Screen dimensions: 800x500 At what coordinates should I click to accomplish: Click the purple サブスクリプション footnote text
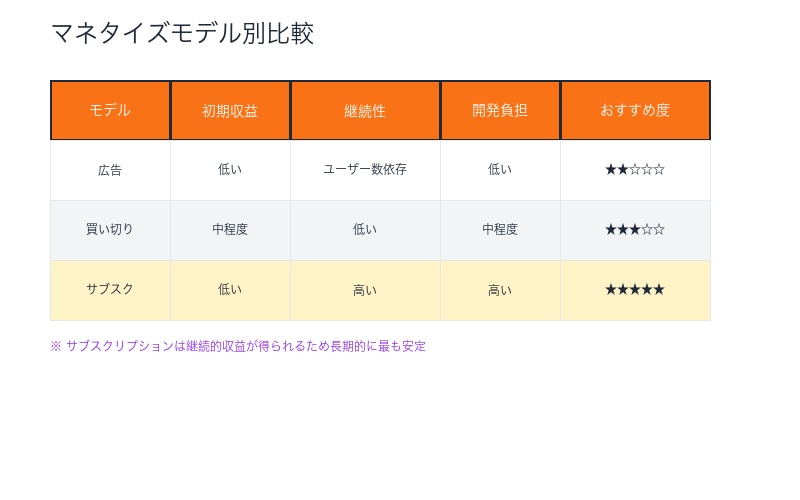pos(238,346)
